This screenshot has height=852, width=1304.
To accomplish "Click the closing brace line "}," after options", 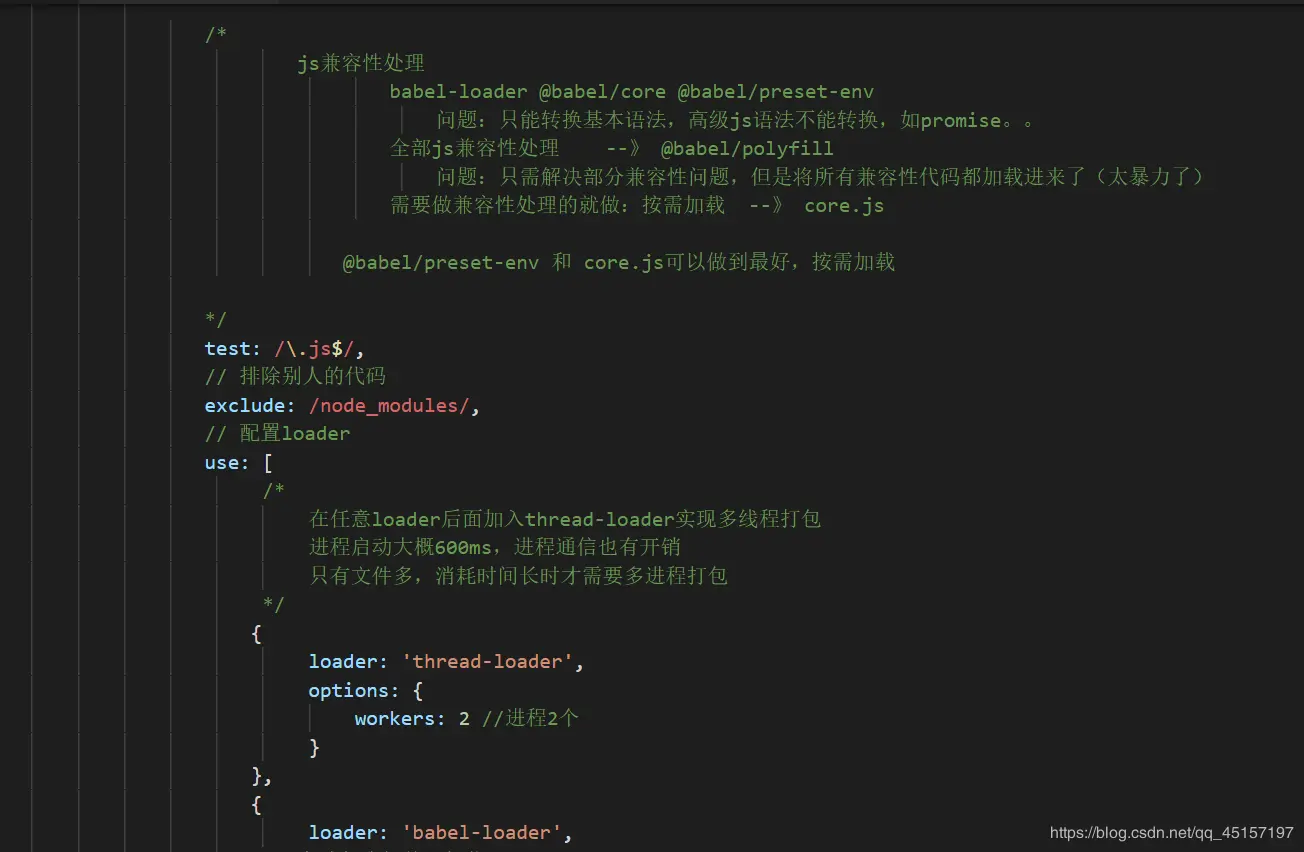I will point(262,776).
